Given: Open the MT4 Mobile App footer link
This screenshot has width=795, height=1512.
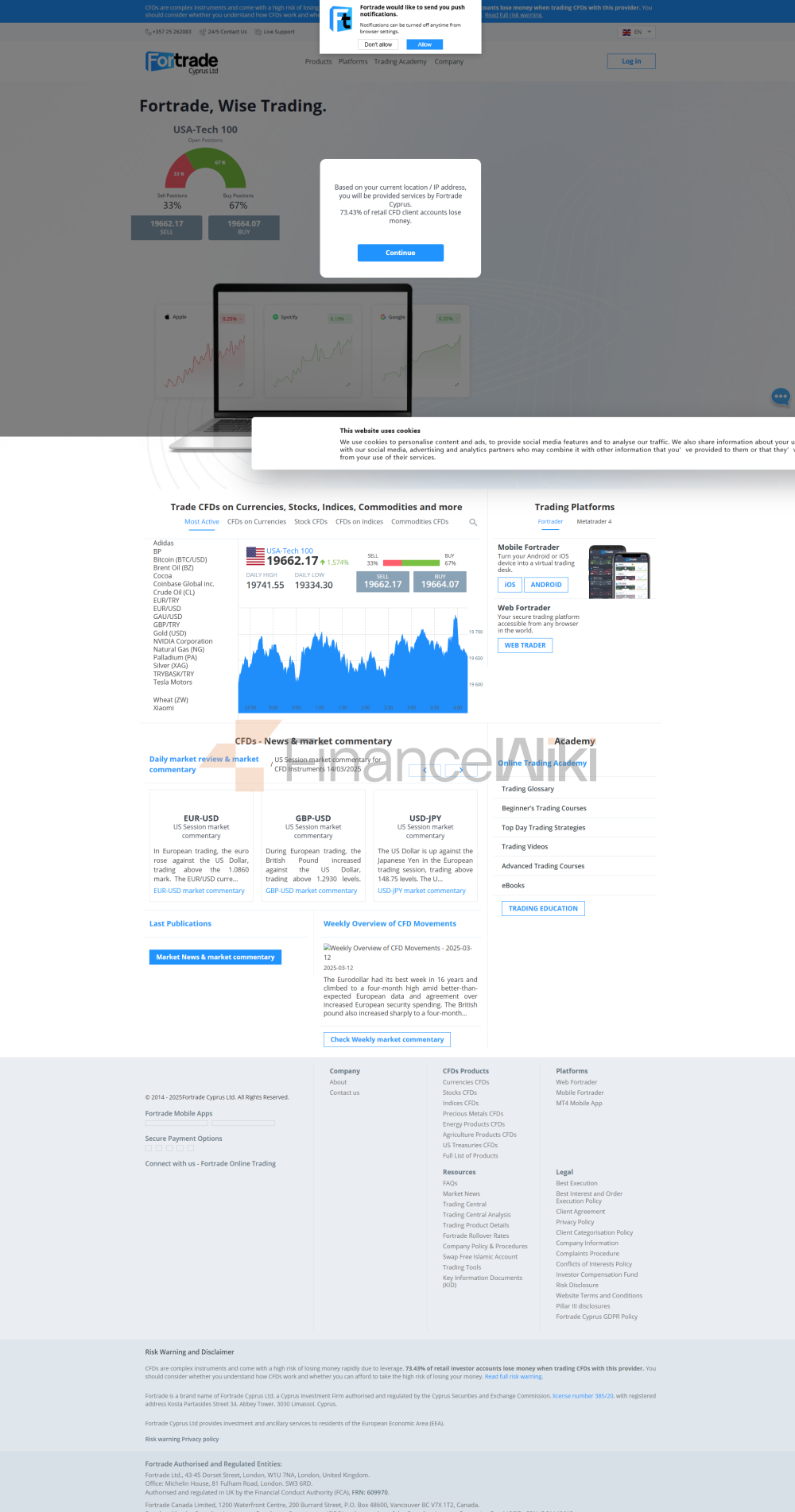Looking at the screenshot, I should [579, 1103].
